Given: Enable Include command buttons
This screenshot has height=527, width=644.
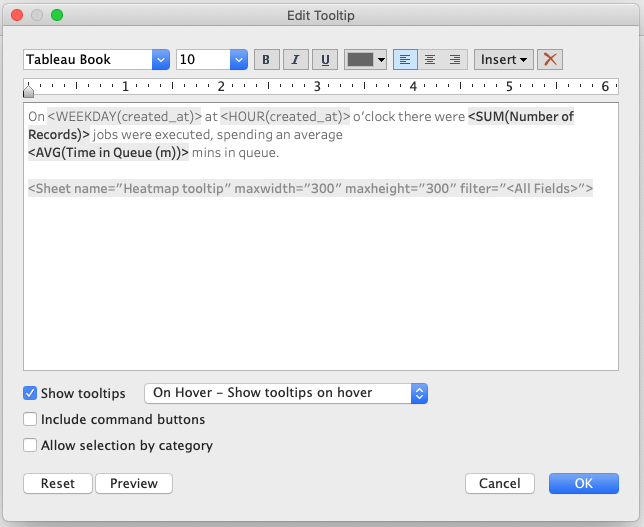Looking at the screenshot, I should point(30,419).
